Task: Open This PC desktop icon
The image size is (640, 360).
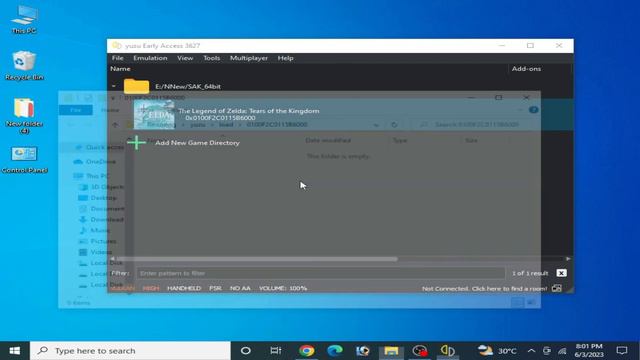Action: [24, 19]
